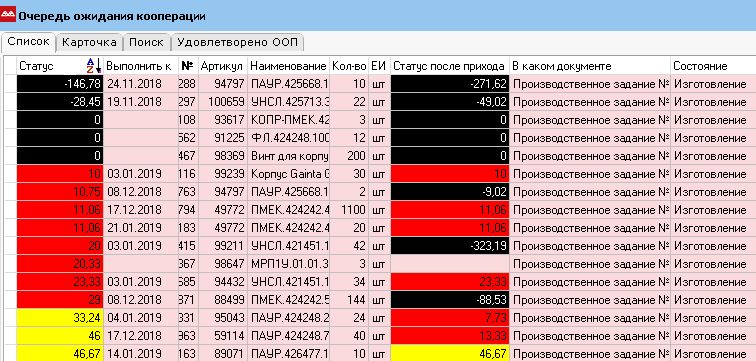Click the application icon in title bar

click(x=8, y=15)
